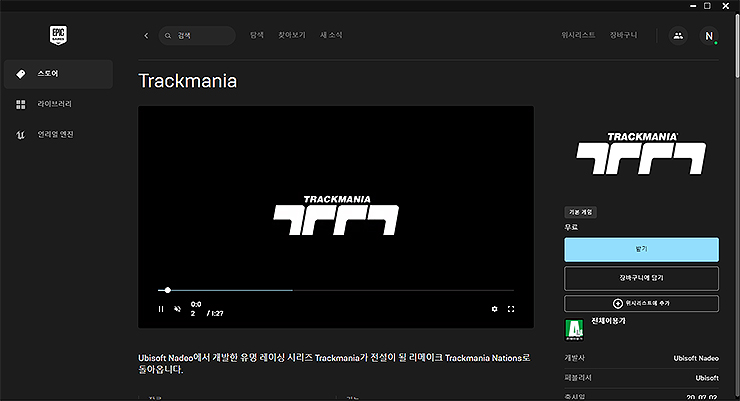740x401 pixels.
Task: Click the Ubisoft Nadeo developer name
Action: click(696, 359)
